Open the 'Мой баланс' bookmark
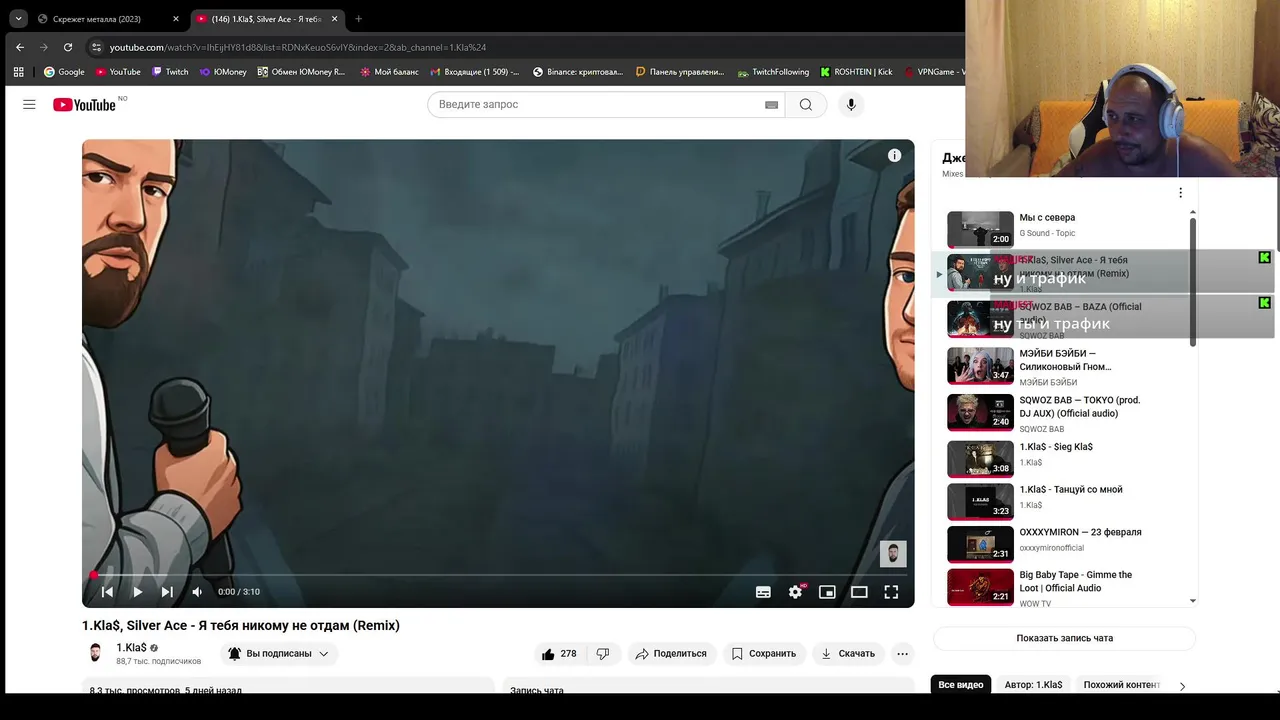1280x720 pixels. tap(390, 72)
